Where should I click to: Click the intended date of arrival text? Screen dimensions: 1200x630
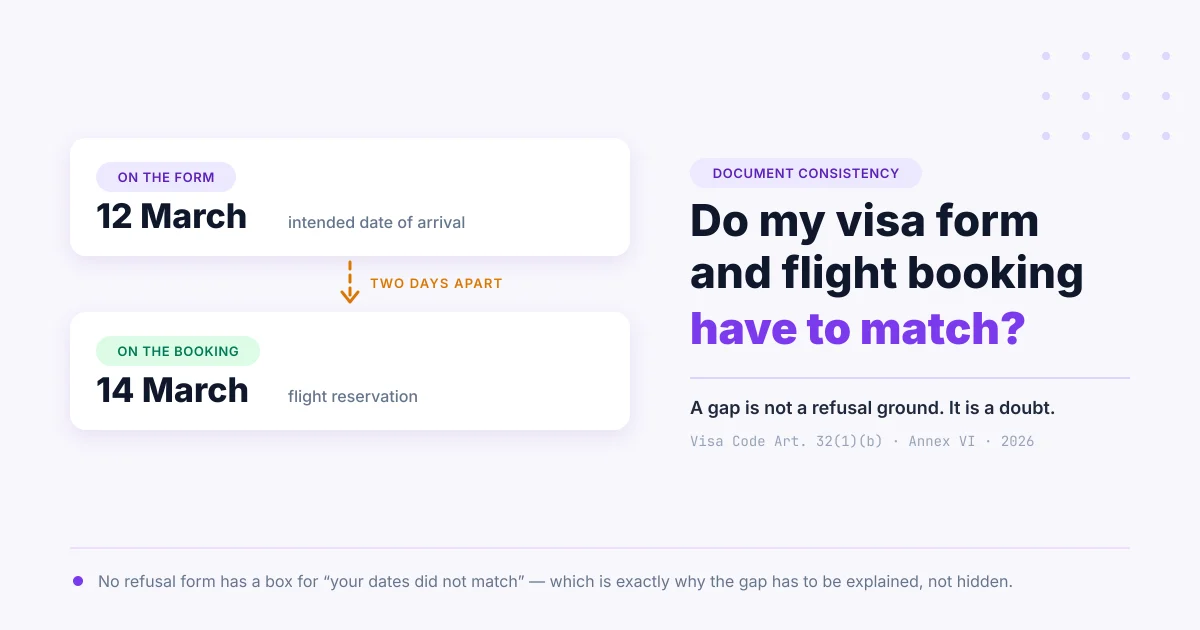(376, 222)
